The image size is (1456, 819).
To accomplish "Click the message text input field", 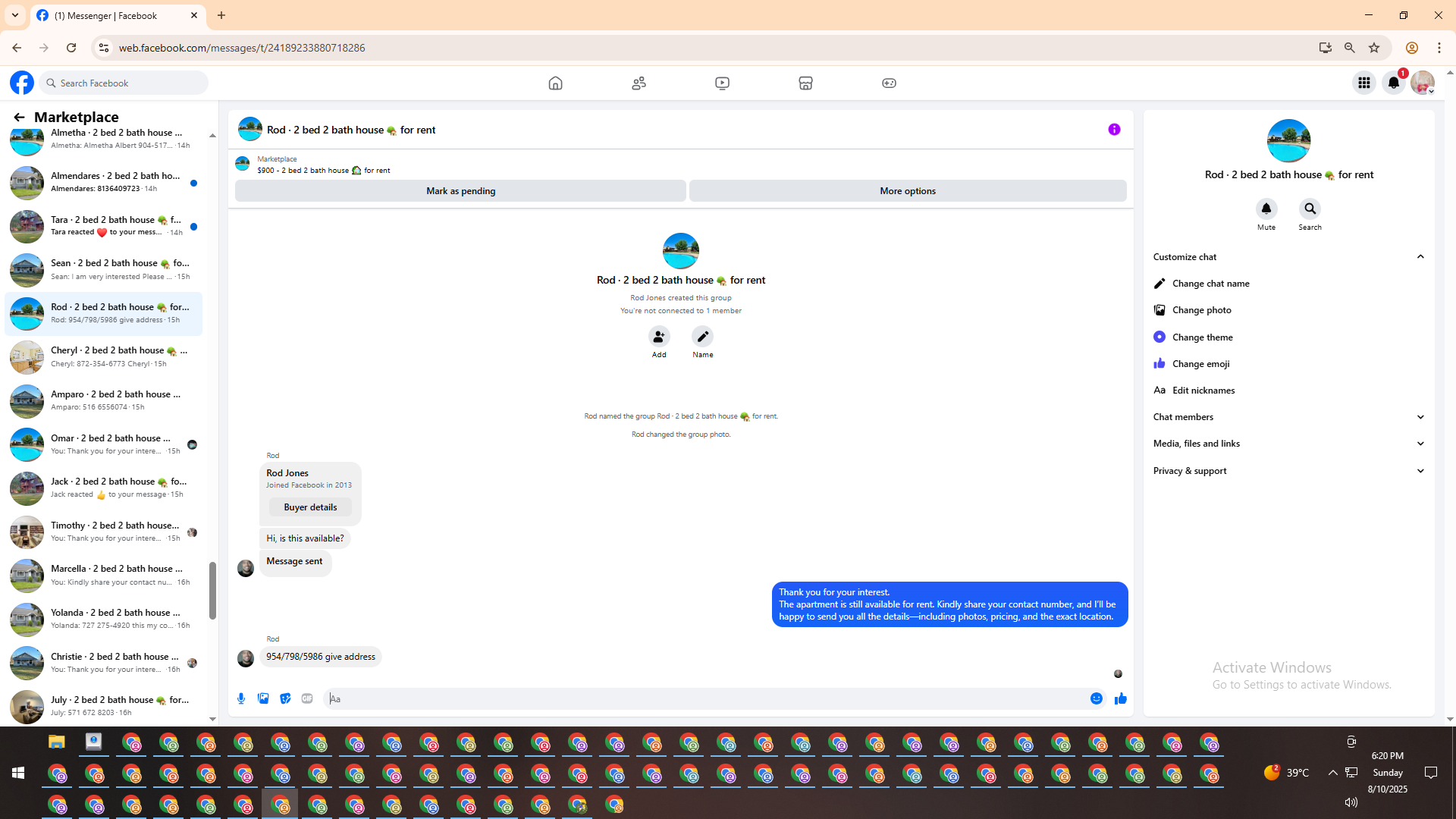I will point(705,698).
